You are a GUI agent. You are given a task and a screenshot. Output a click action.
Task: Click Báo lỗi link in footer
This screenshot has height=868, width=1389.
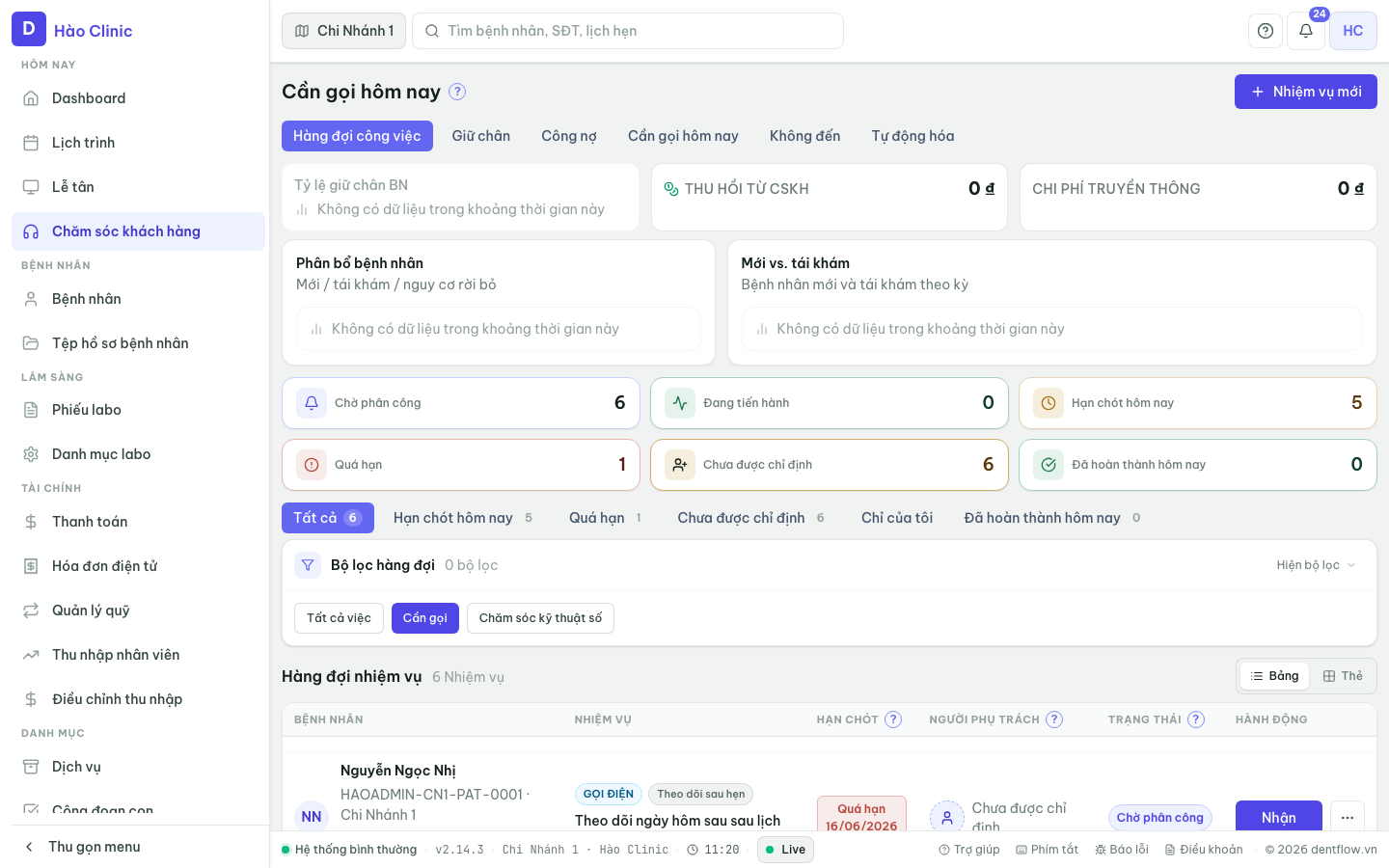[x=1122, y=850]
